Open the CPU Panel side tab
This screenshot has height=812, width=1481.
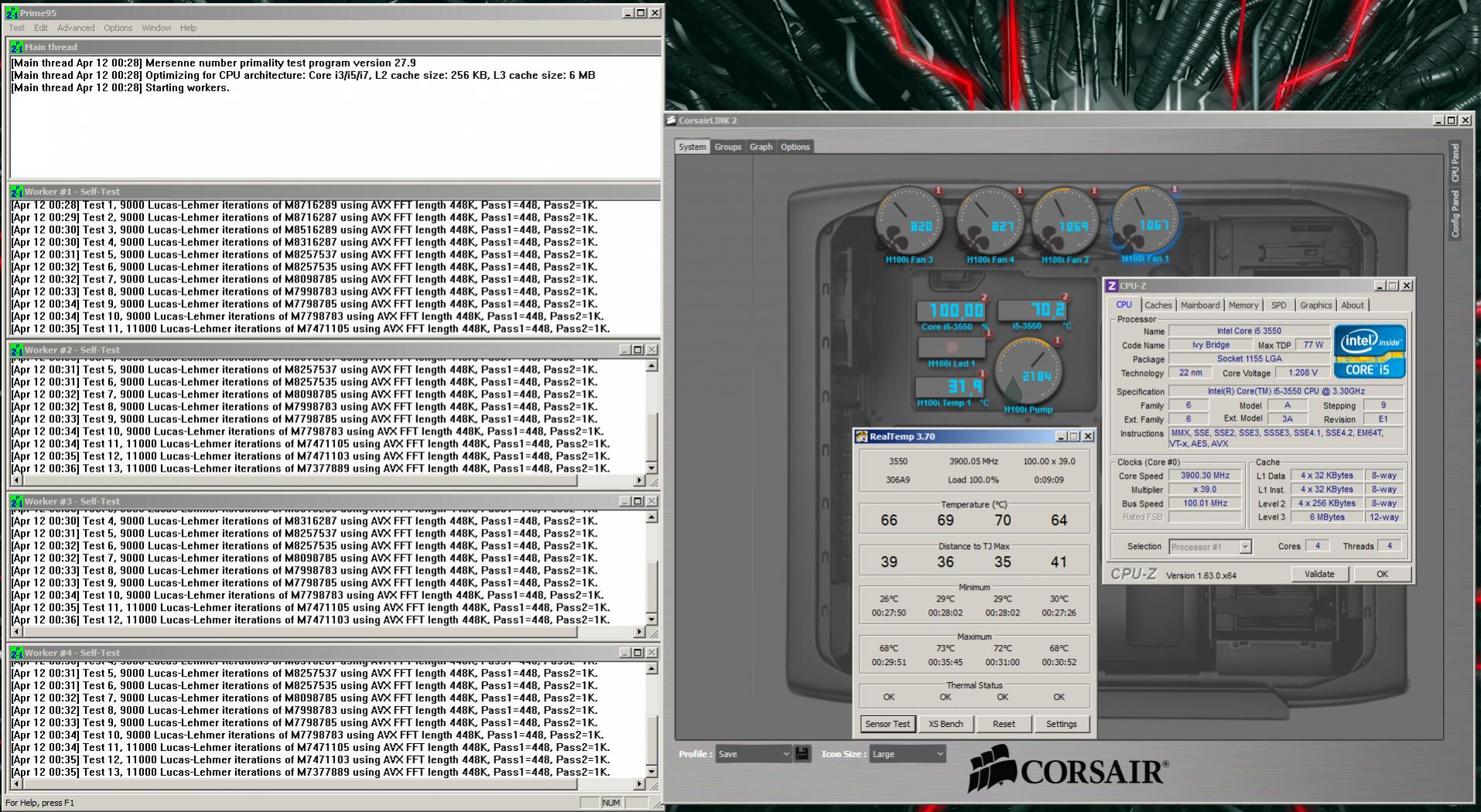(1455, 162)
